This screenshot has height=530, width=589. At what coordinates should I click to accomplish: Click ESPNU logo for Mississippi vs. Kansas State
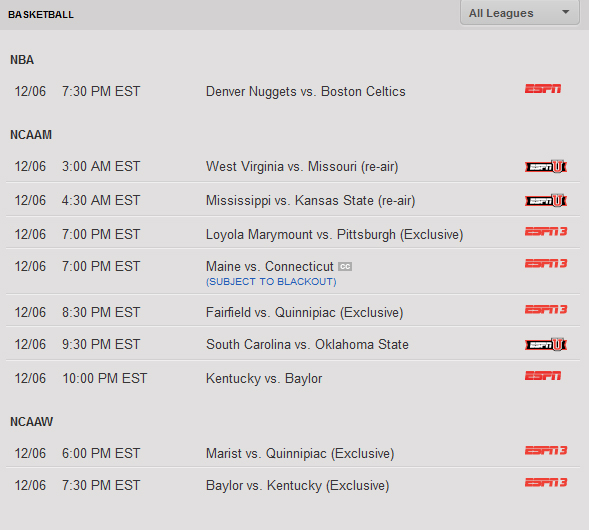546,200
